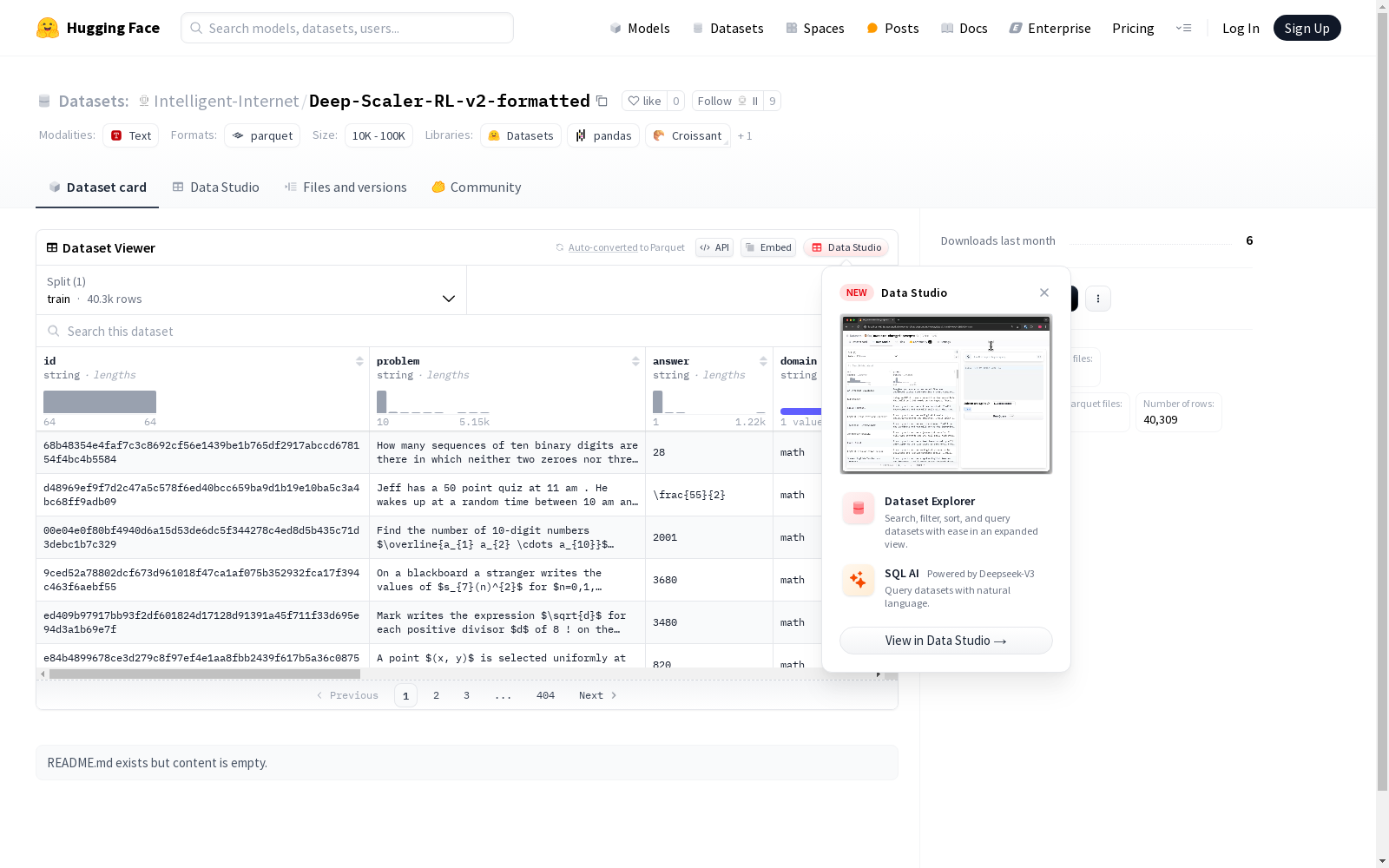
Task: Focus the main search models field
Action: tap(347, 28)
